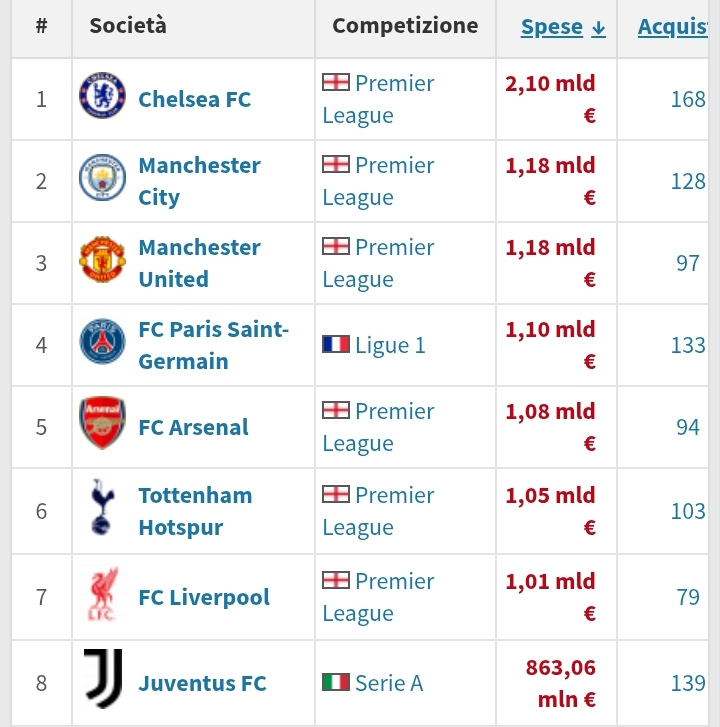
Task: Click the Juventus club logo
Action: point(103,680)
